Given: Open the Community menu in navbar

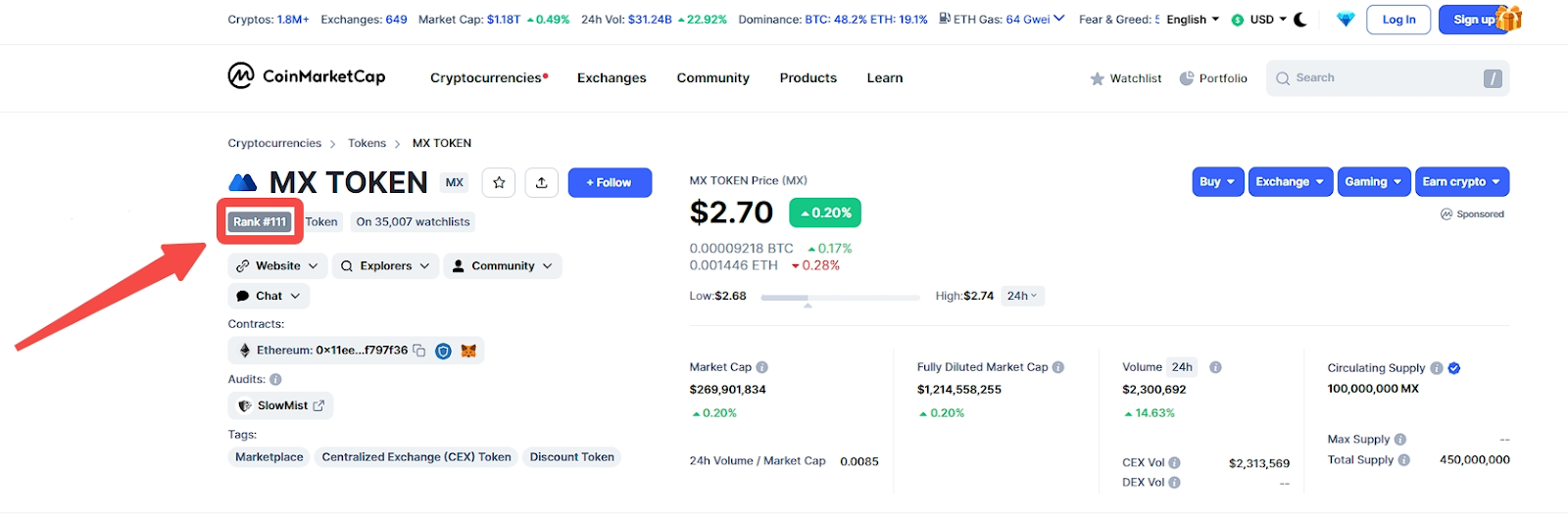Looking at the screenshot, I should [712, 78].
